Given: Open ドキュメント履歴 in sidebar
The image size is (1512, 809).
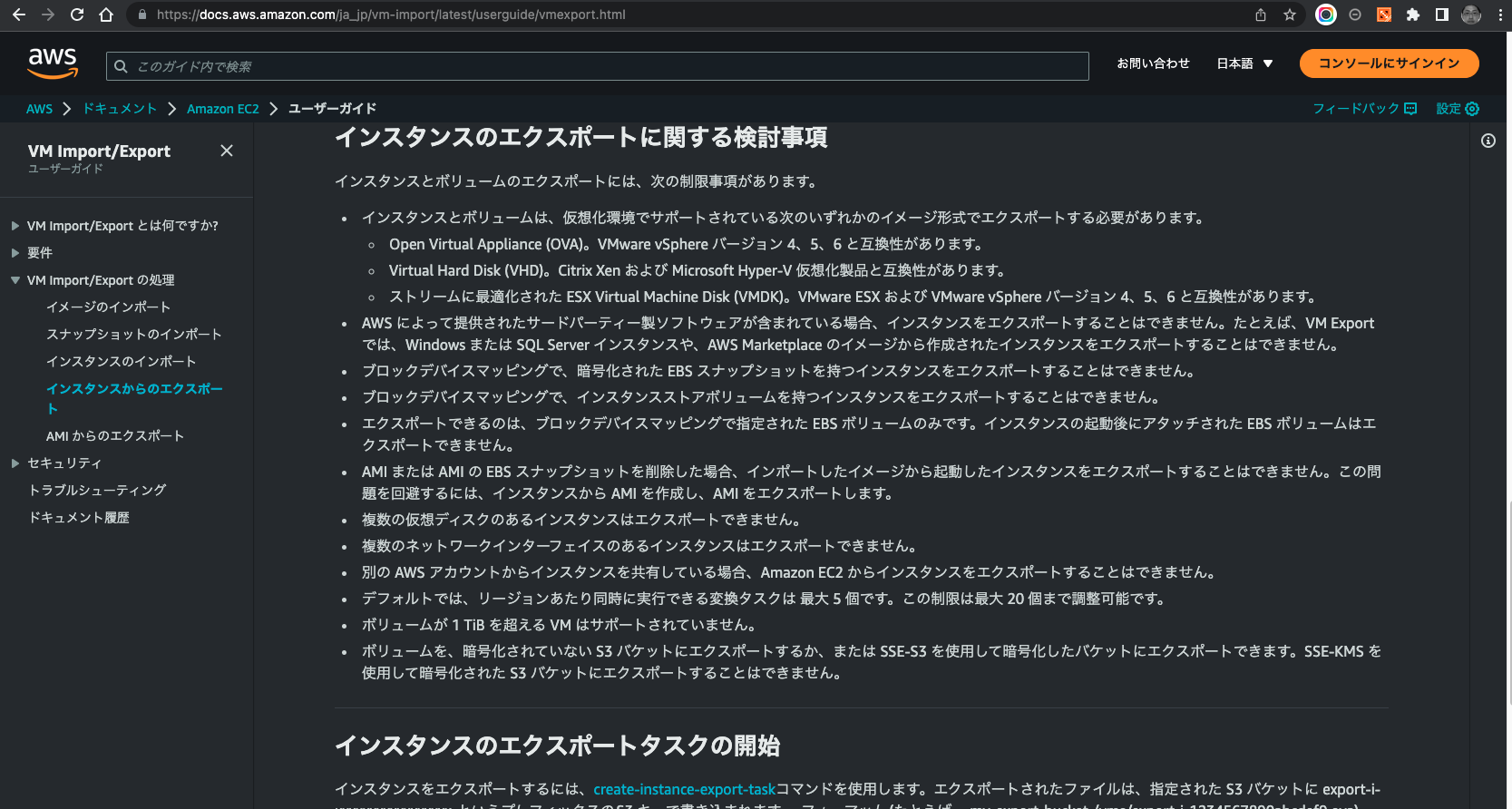Looking at the screenshot, I should 79,518.
